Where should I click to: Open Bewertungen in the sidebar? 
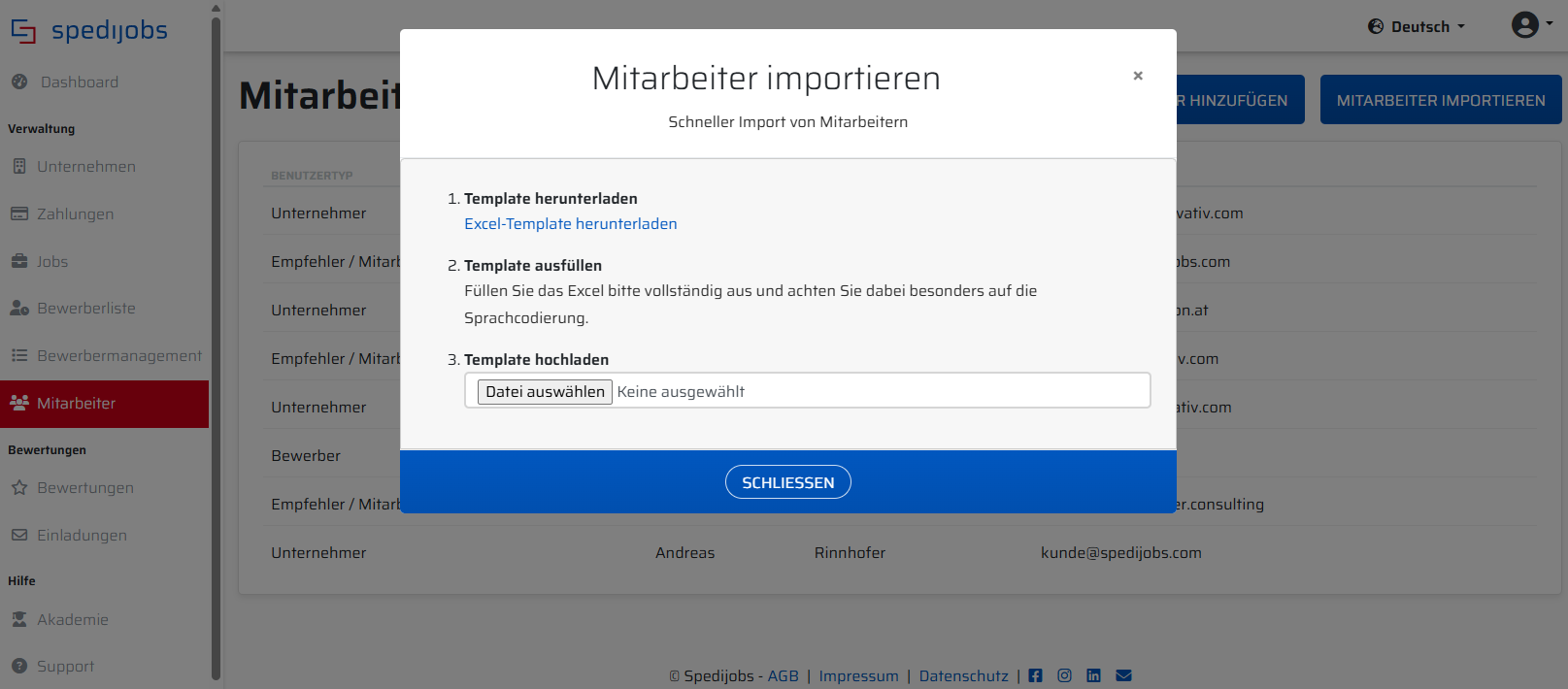pos(85,488)
